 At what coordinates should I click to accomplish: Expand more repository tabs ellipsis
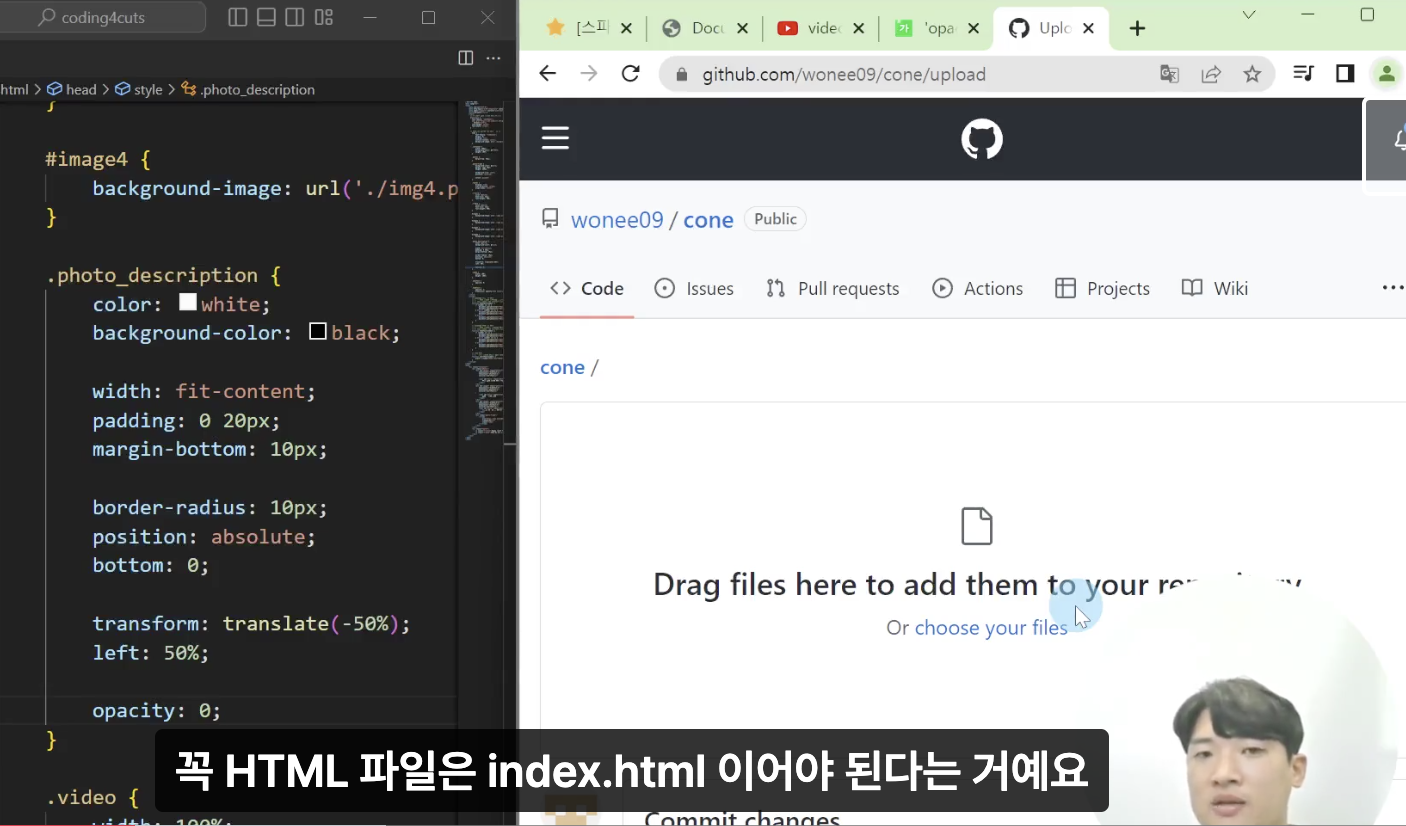coord(1393,288)
